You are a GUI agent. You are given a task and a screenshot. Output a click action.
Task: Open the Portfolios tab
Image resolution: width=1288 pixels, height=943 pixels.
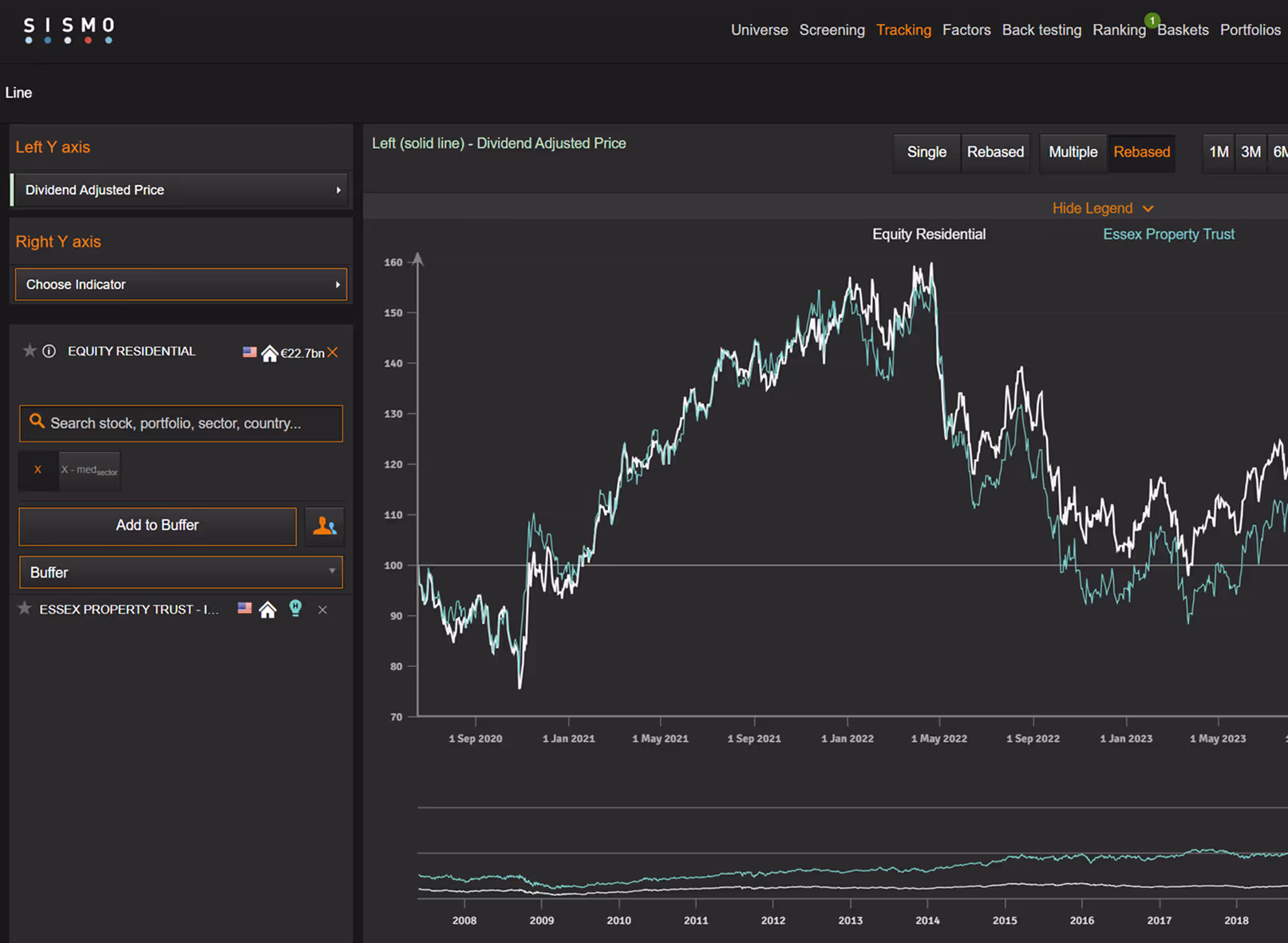[x=1250, y=30]
